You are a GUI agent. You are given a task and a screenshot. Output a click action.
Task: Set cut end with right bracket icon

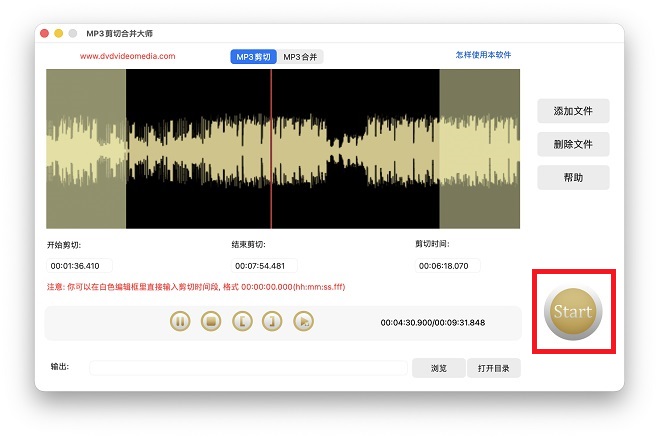tap(272, 321)
